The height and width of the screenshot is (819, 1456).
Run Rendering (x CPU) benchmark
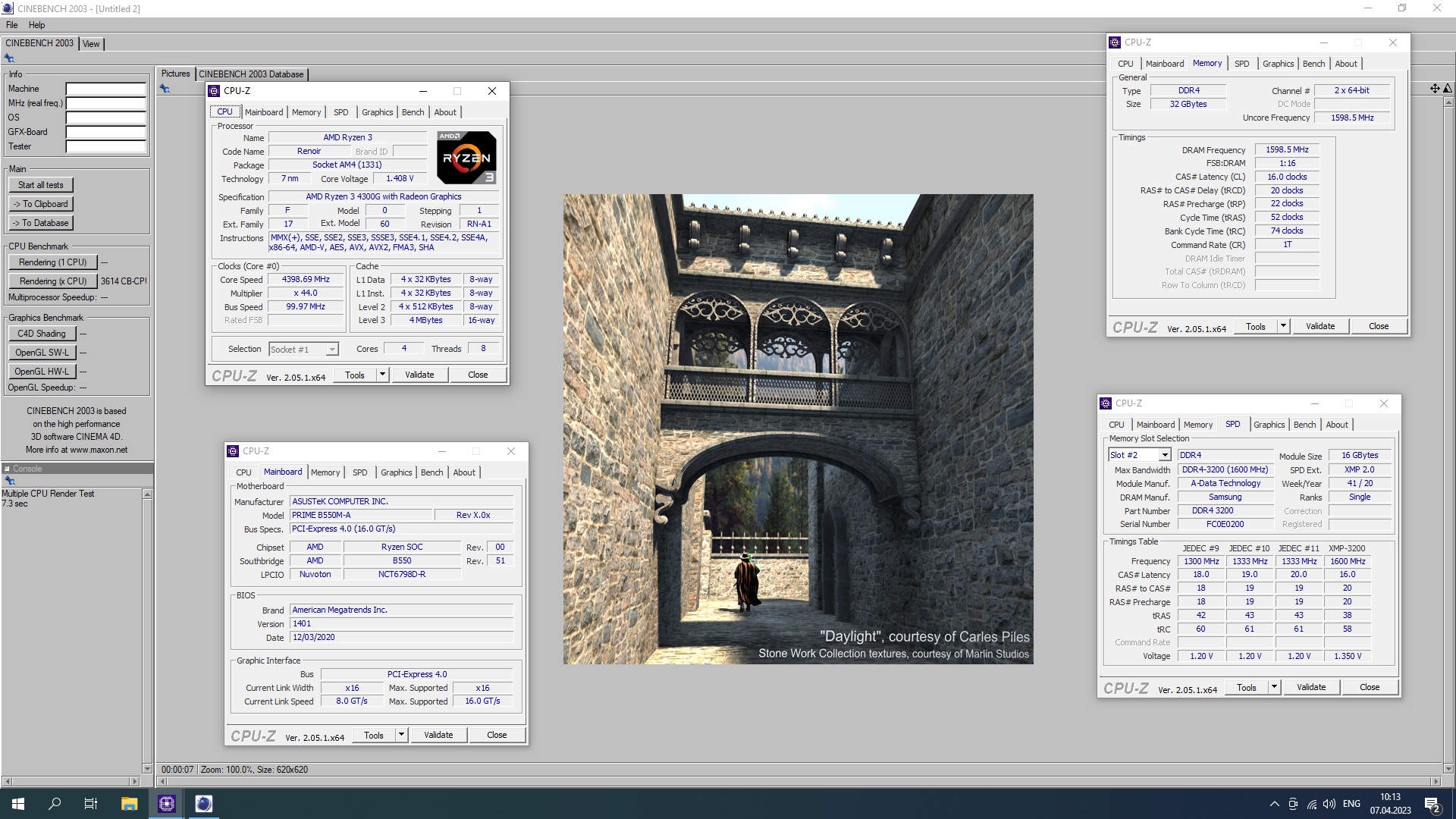click(x=53, y=281)
